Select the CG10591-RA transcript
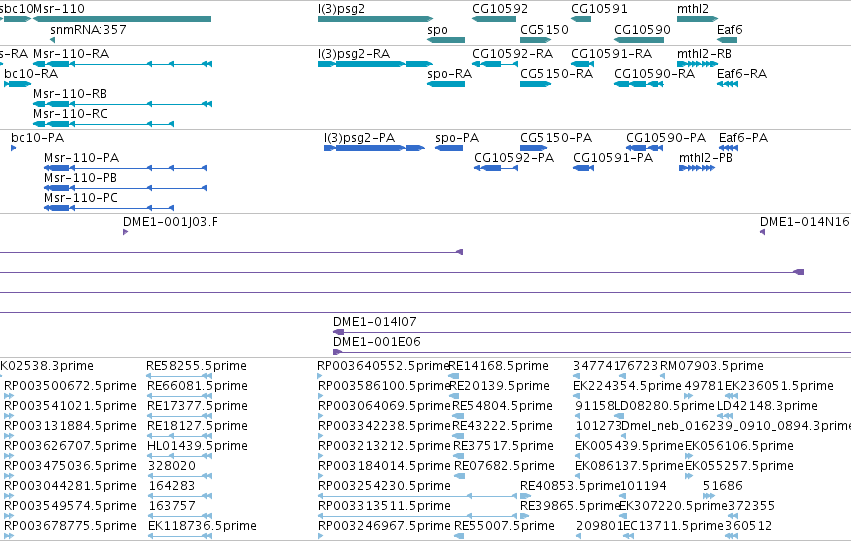Image resolution: width=851 pixels, height=541 pixels. click(x=582, y=64)
